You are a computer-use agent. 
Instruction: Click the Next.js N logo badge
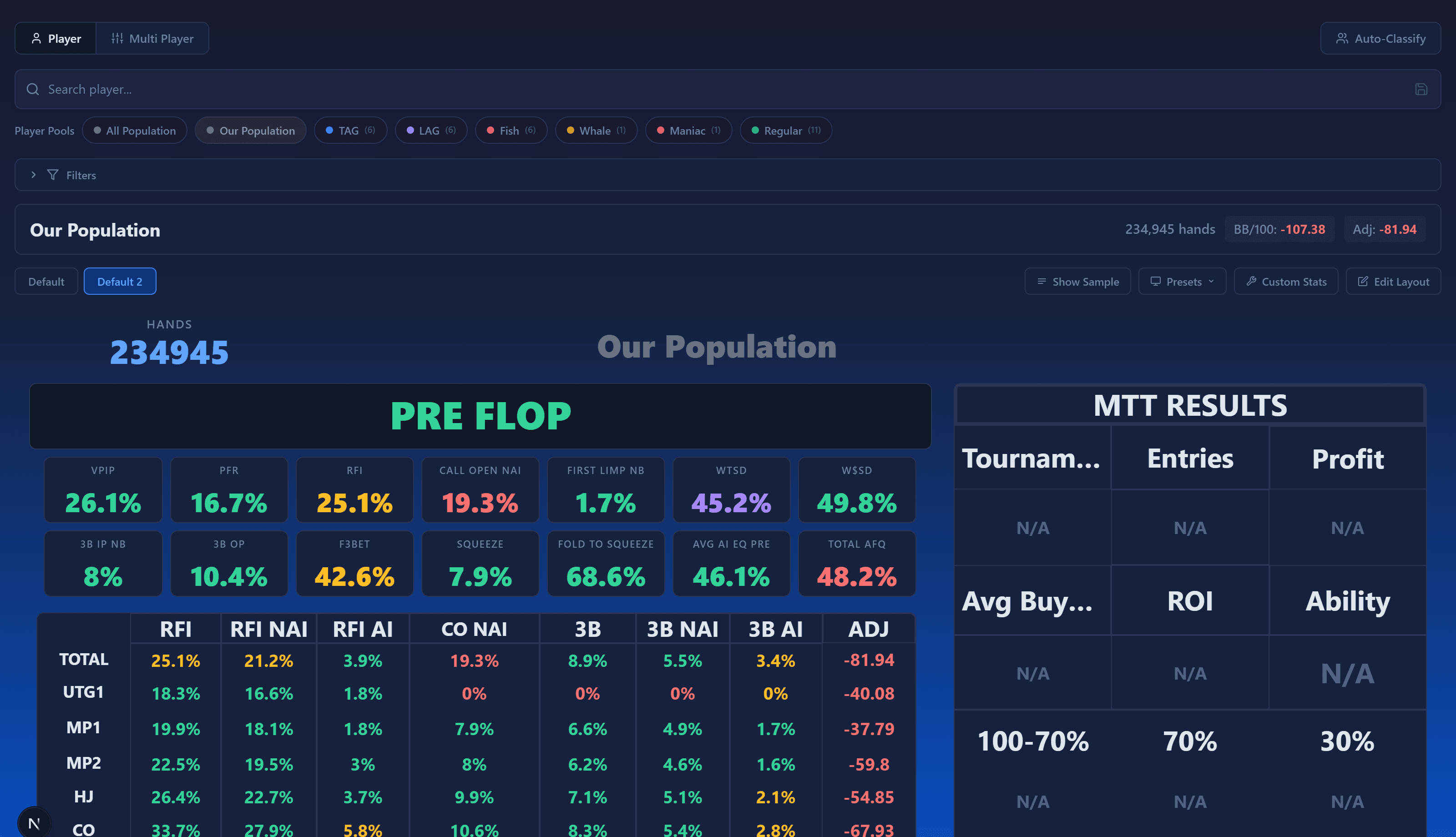[x=34, y=822]
